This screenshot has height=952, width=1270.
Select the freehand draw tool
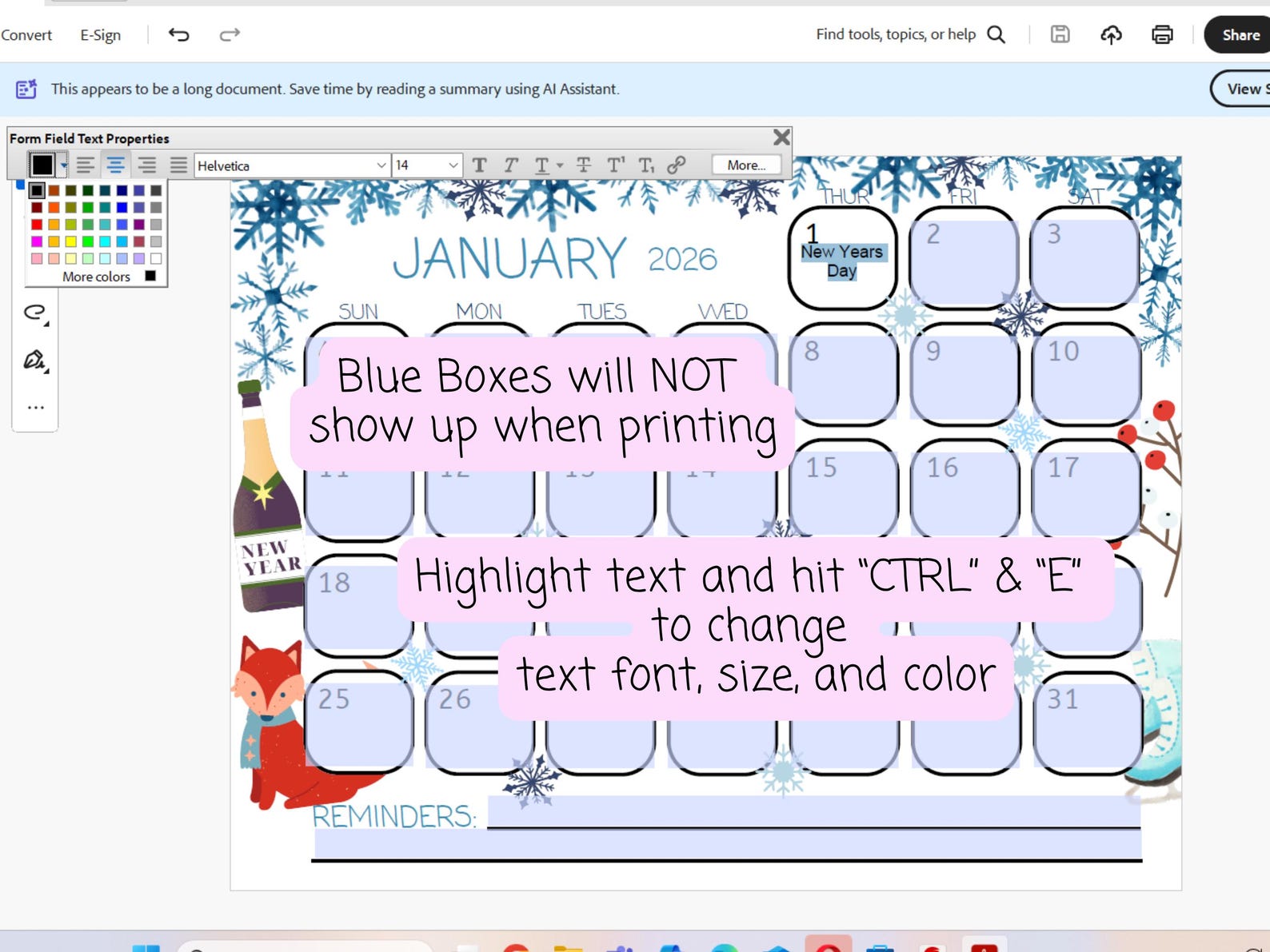tap(35, 313)
